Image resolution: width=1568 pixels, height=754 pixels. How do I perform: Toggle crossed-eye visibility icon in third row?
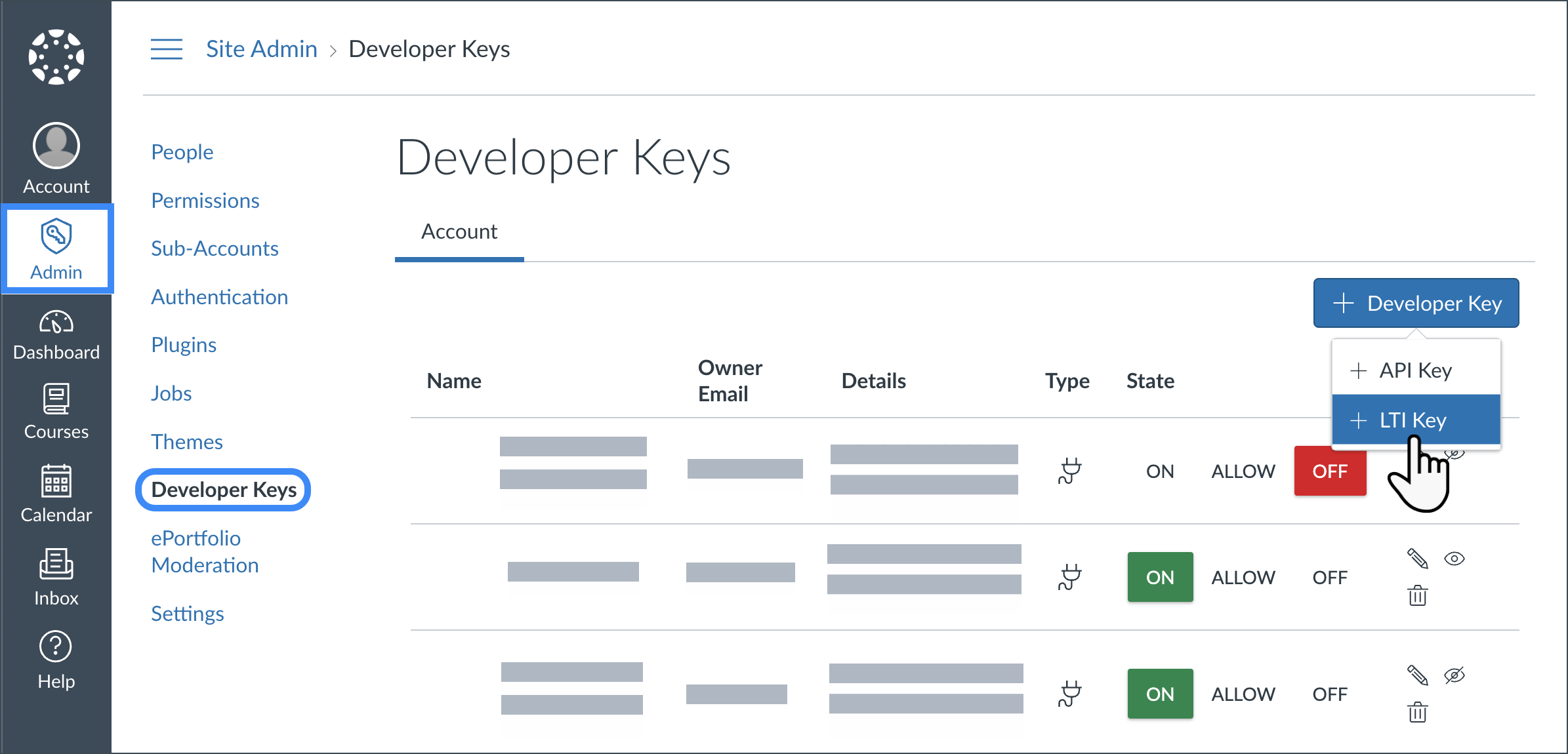1454,675
